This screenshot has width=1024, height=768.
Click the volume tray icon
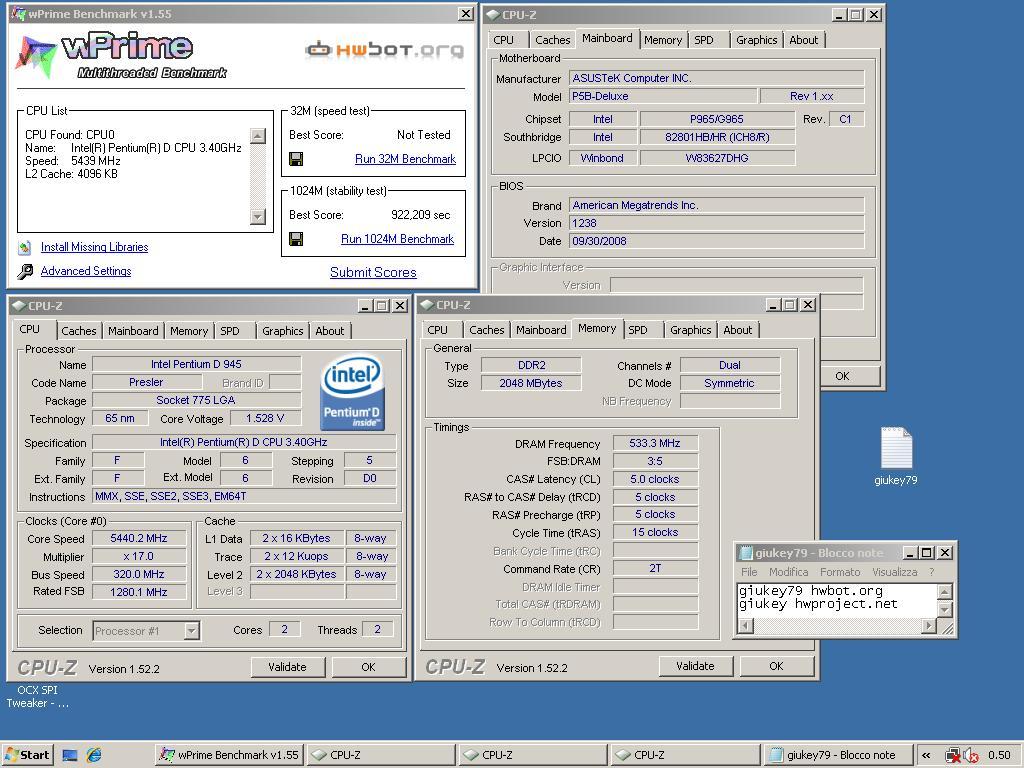click(x=971, y=756)
